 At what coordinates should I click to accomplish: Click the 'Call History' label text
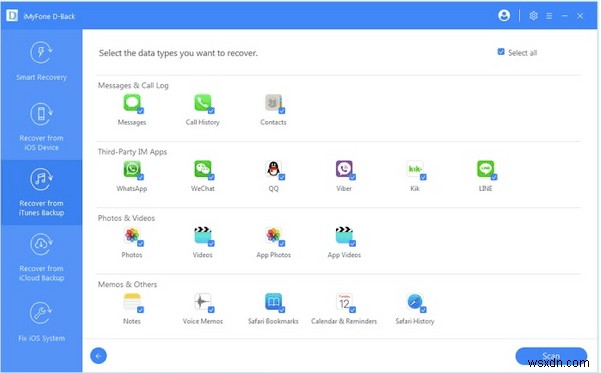(x=202, y=122)
